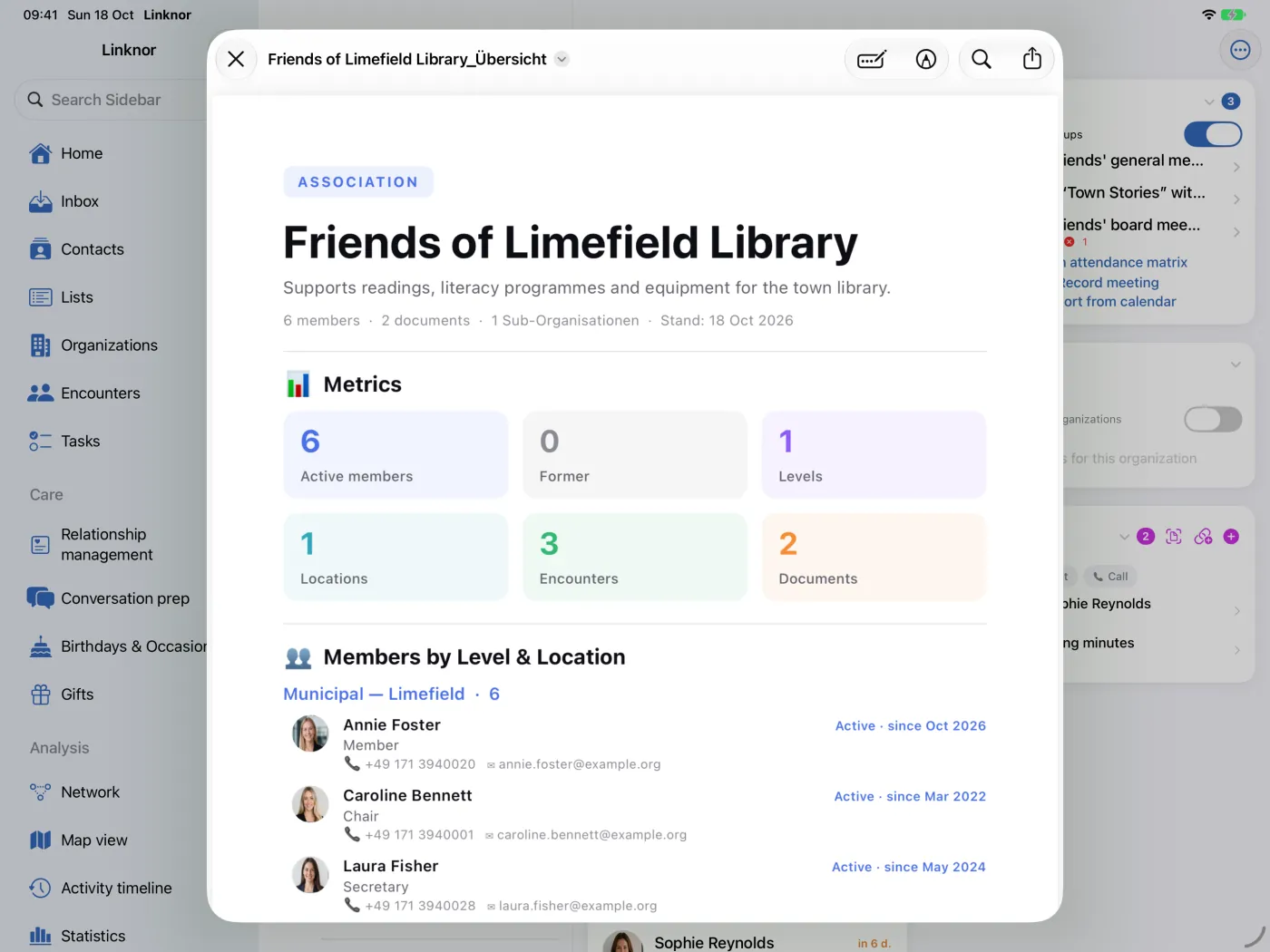The width and height of the screenshot is (1270, 952).
Task: Open the more options ellipsis button
Action: pyautogui.click(x=1240, y=50)
